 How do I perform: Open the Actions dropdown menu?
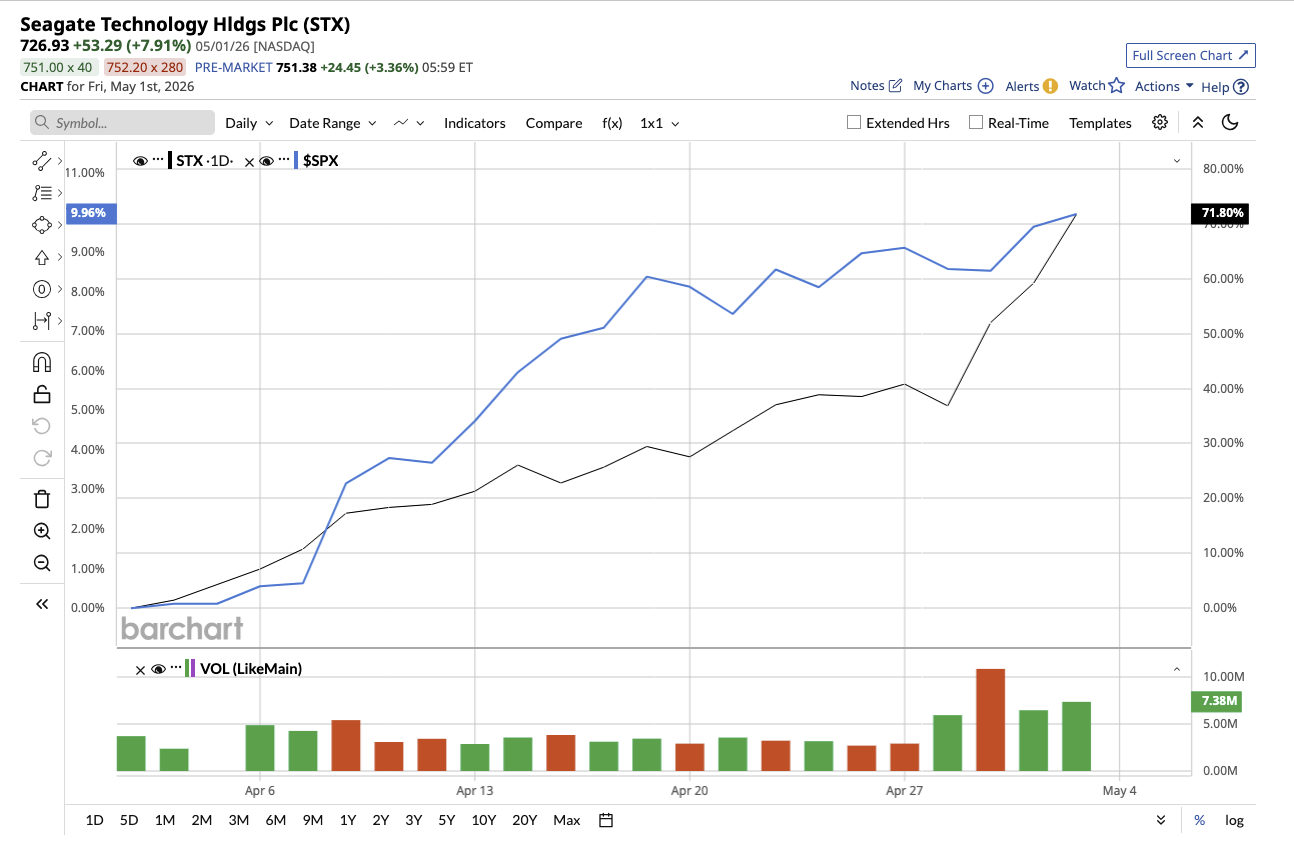click(1164, 86)
